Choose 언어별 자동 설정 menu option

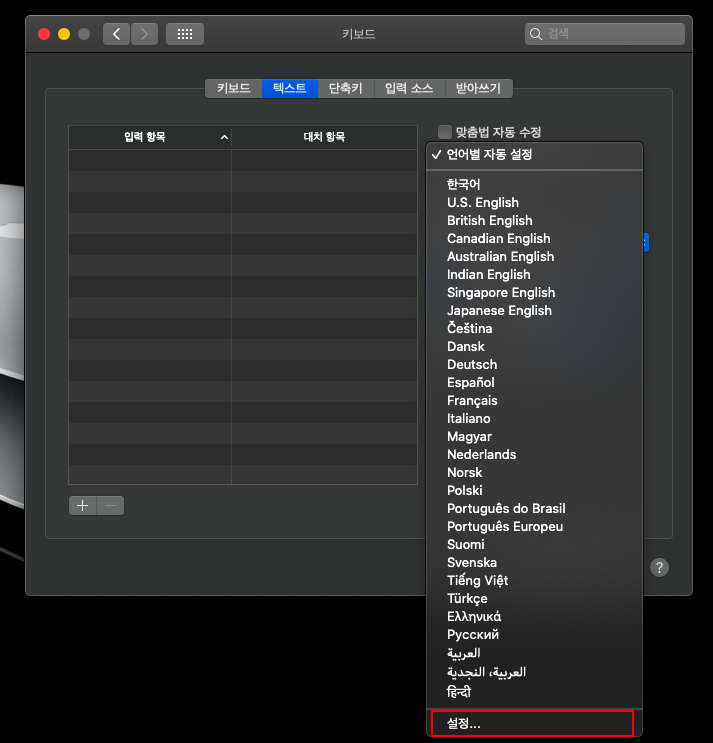(534, 154)
